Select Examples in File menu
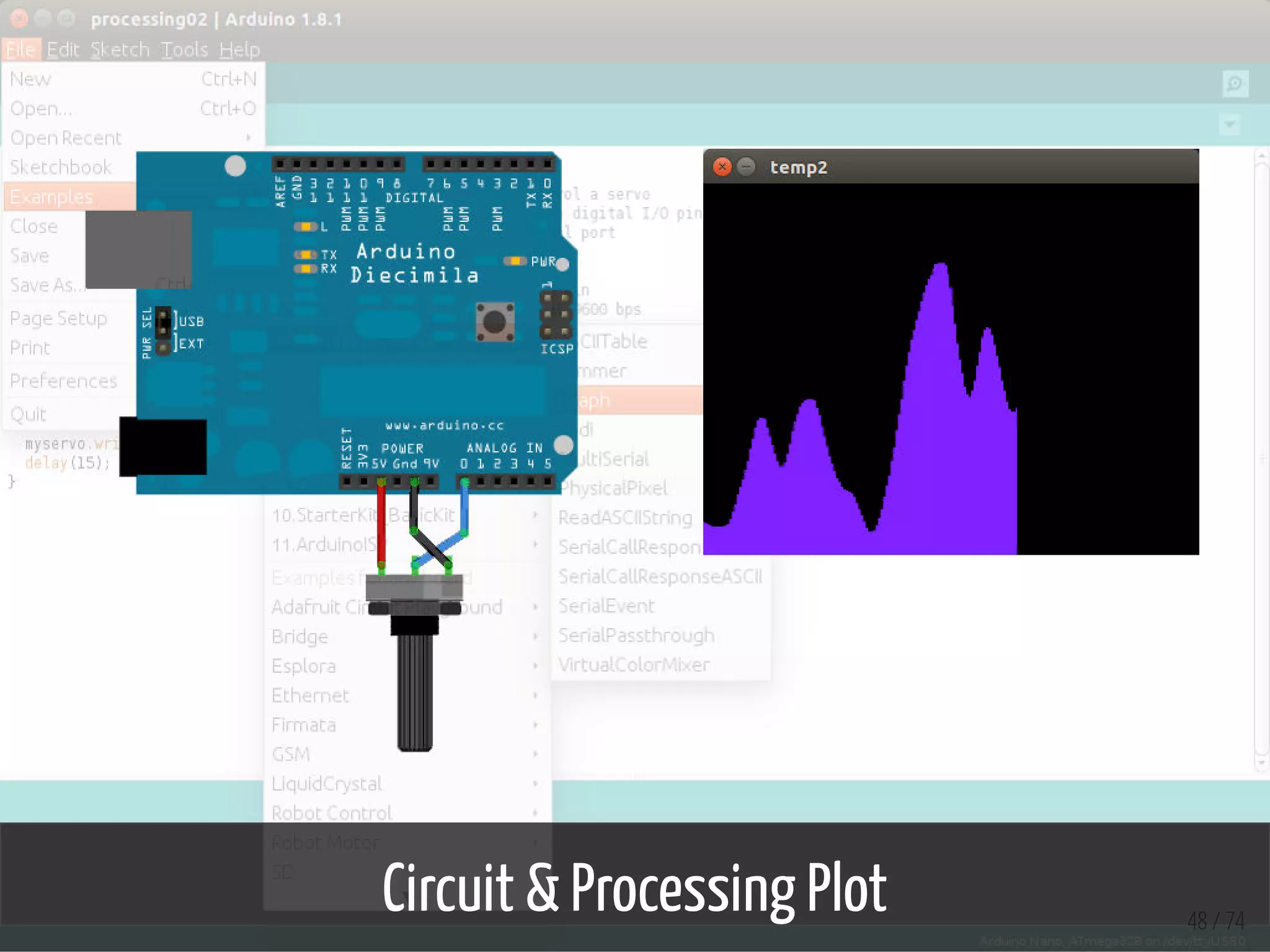 point(52,197)
